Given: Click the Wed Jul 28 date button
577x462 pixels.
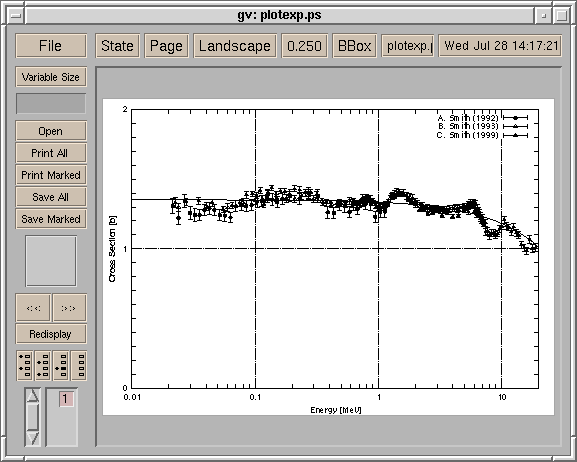Looking at the screenshot, I should [500, 46].
